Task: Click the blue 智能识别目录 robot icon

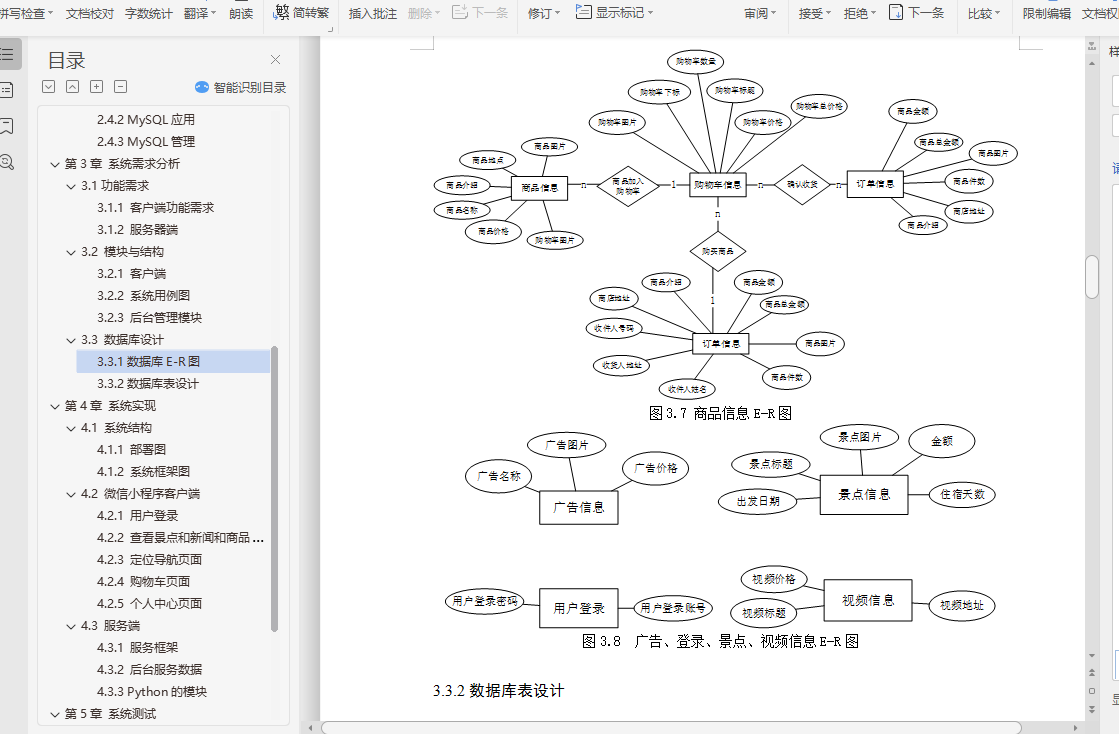Action: point(202,87)
